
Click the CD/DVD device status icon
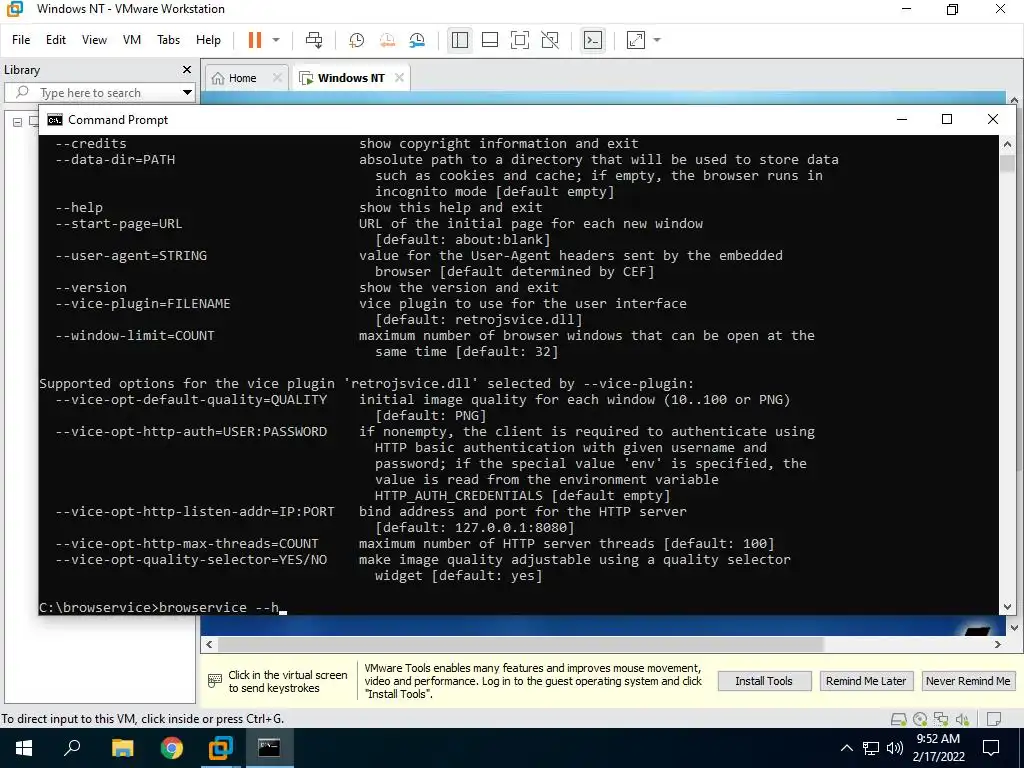coord(920,720)
